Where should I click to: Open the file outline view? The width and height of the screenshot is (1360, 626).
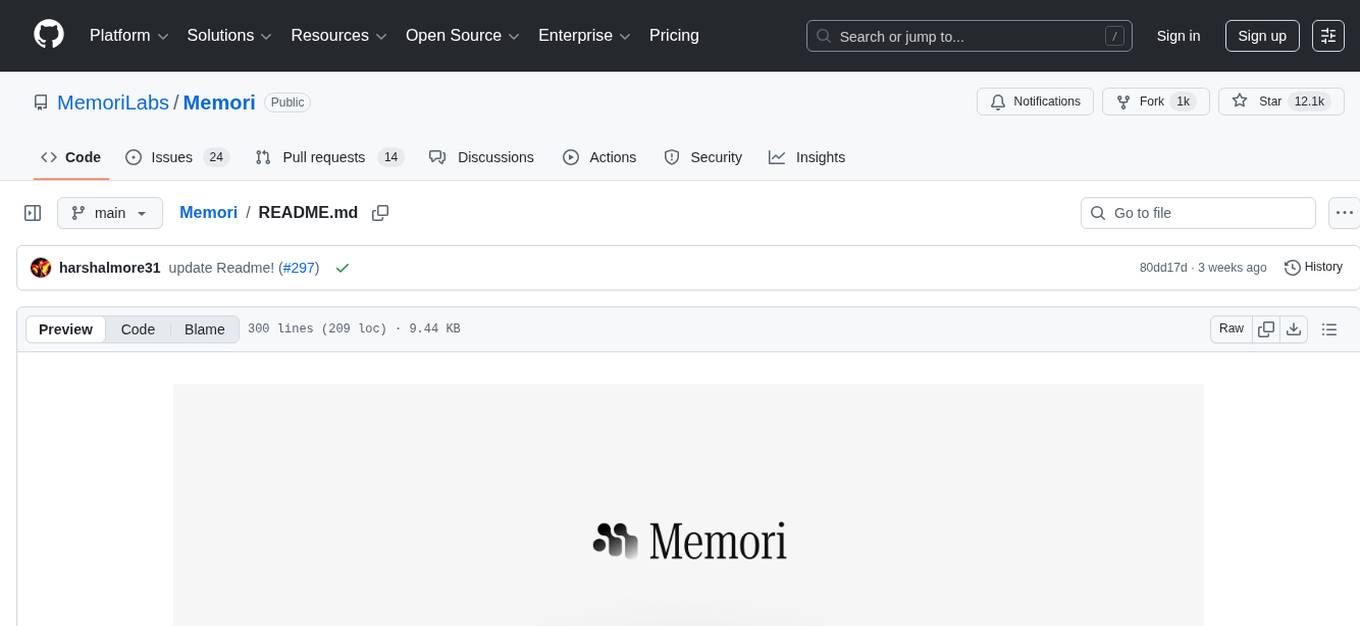1329,328
